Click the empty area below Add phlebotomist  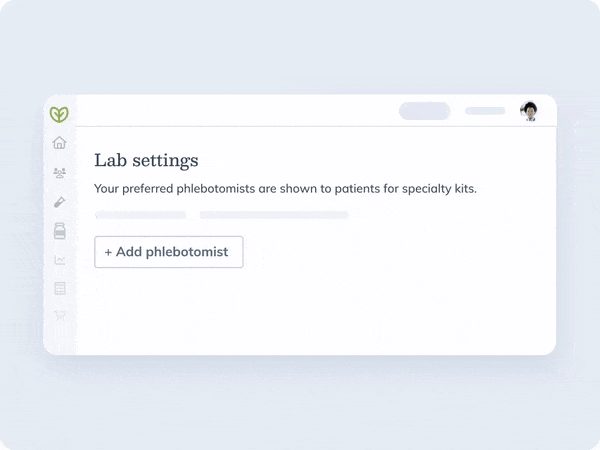point(316,310)
